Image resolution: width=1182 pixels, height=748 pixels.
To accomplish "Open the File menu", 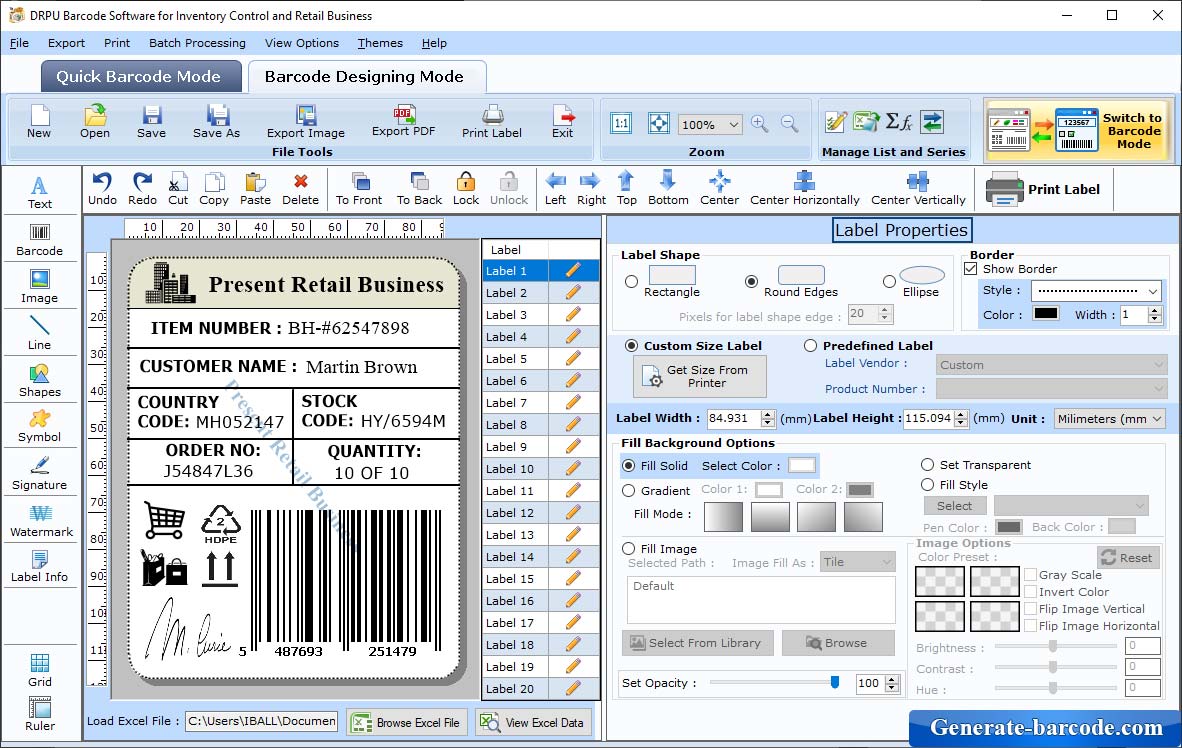I will tap(20, 43).
